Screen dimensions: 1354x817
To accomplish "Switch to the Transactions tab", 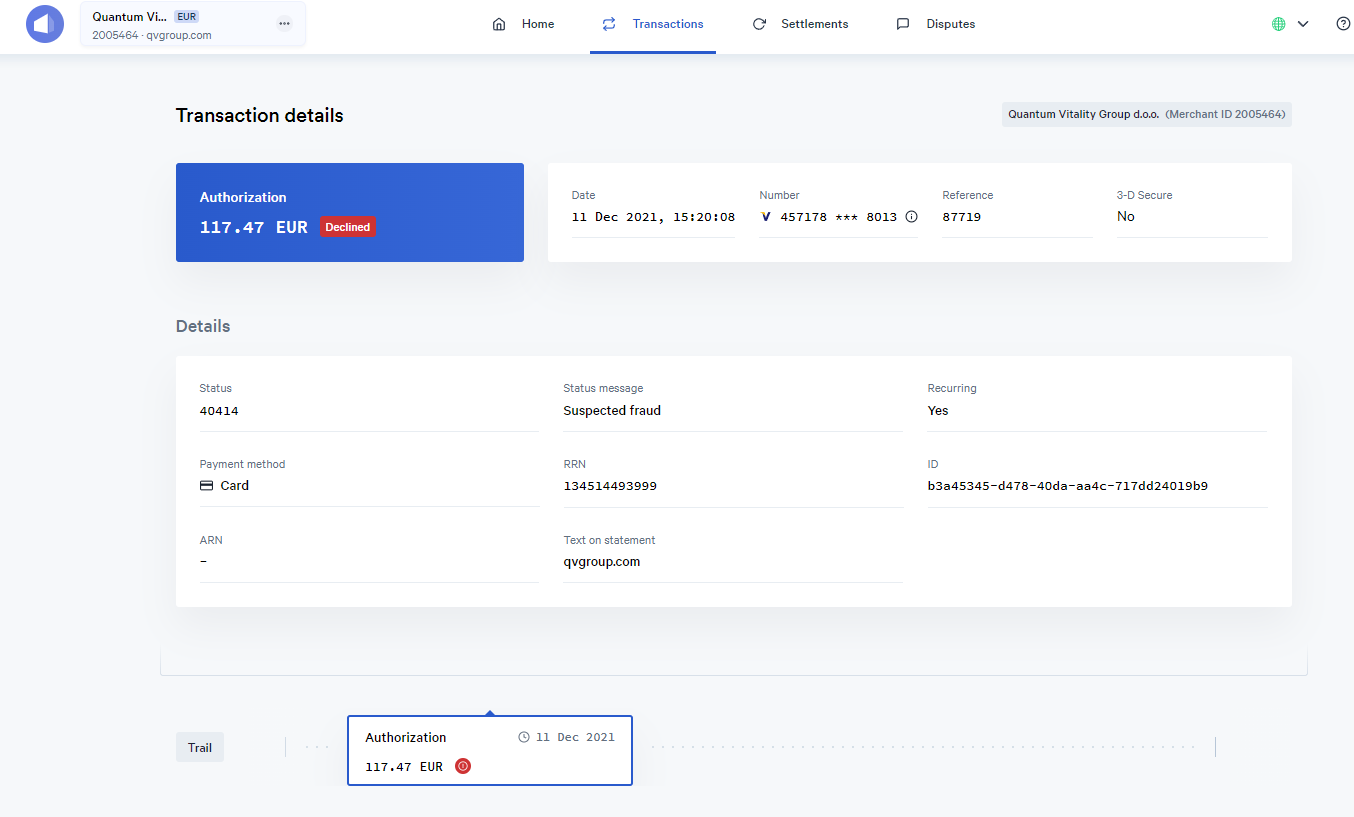I will [653, 24].
